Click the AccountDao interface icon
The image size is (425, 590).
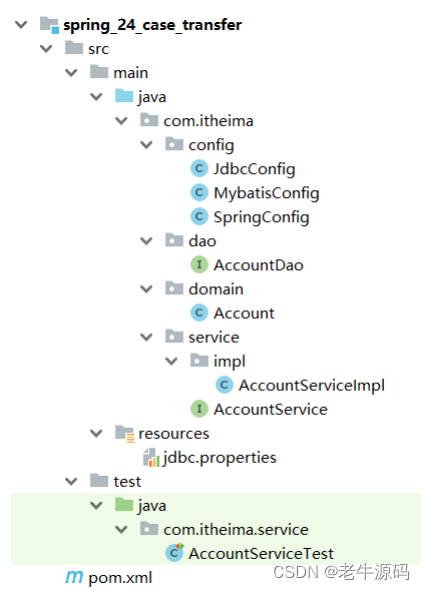199,265
